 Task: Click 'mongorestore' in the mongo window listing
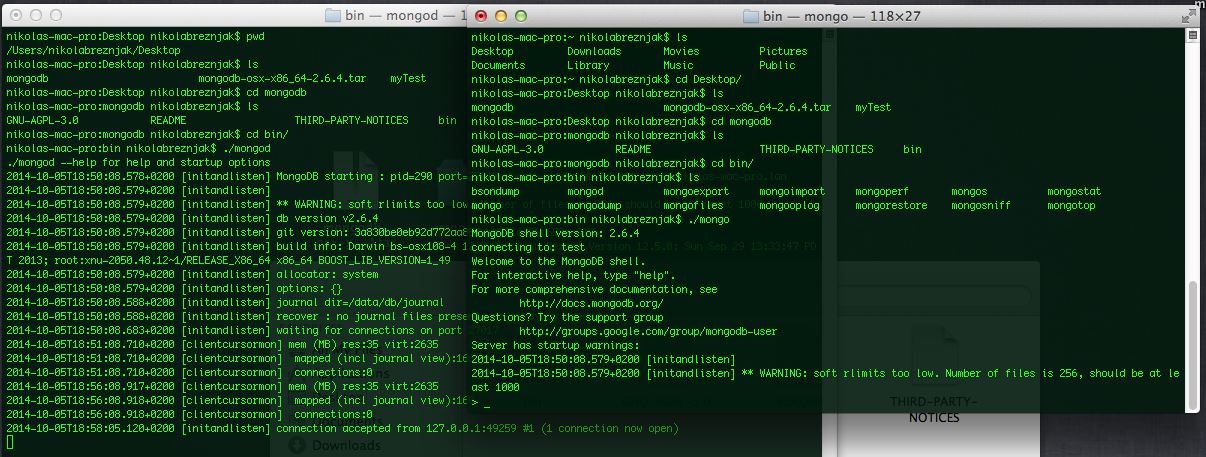point(891,205)
